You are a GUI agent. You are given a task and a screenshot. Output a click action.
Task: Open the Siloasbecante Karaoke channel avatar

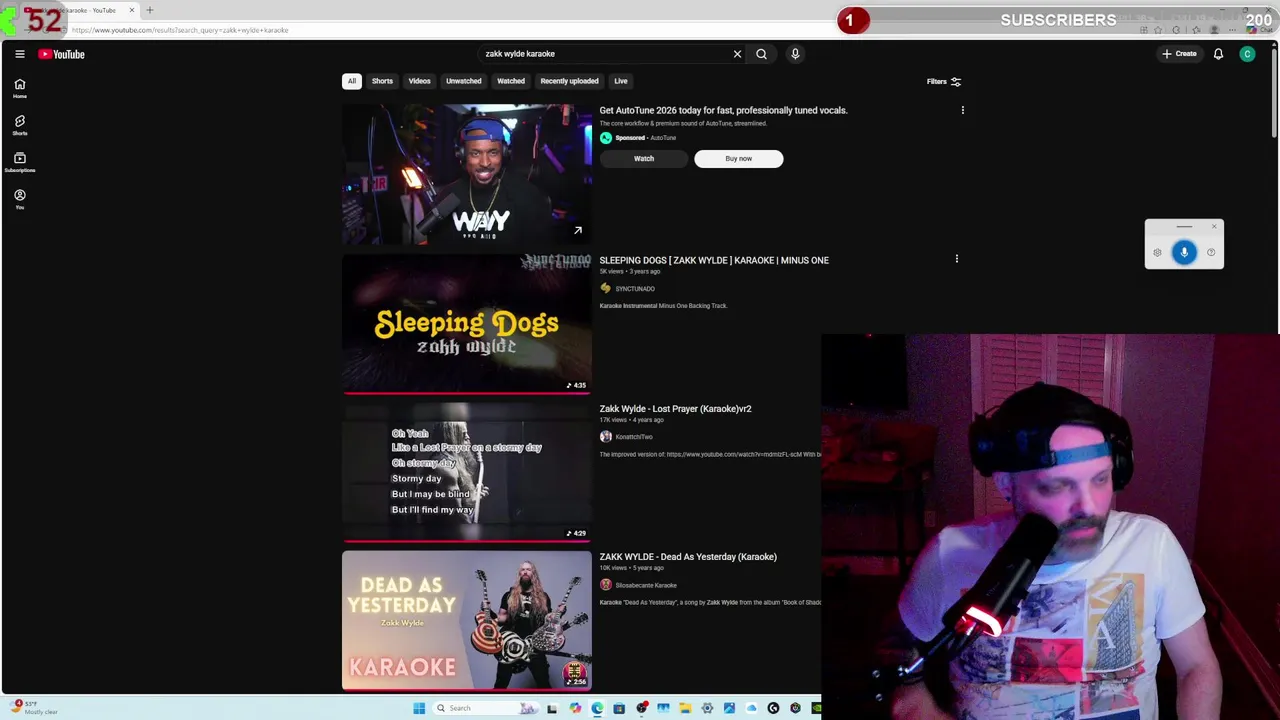click(605, 584)
